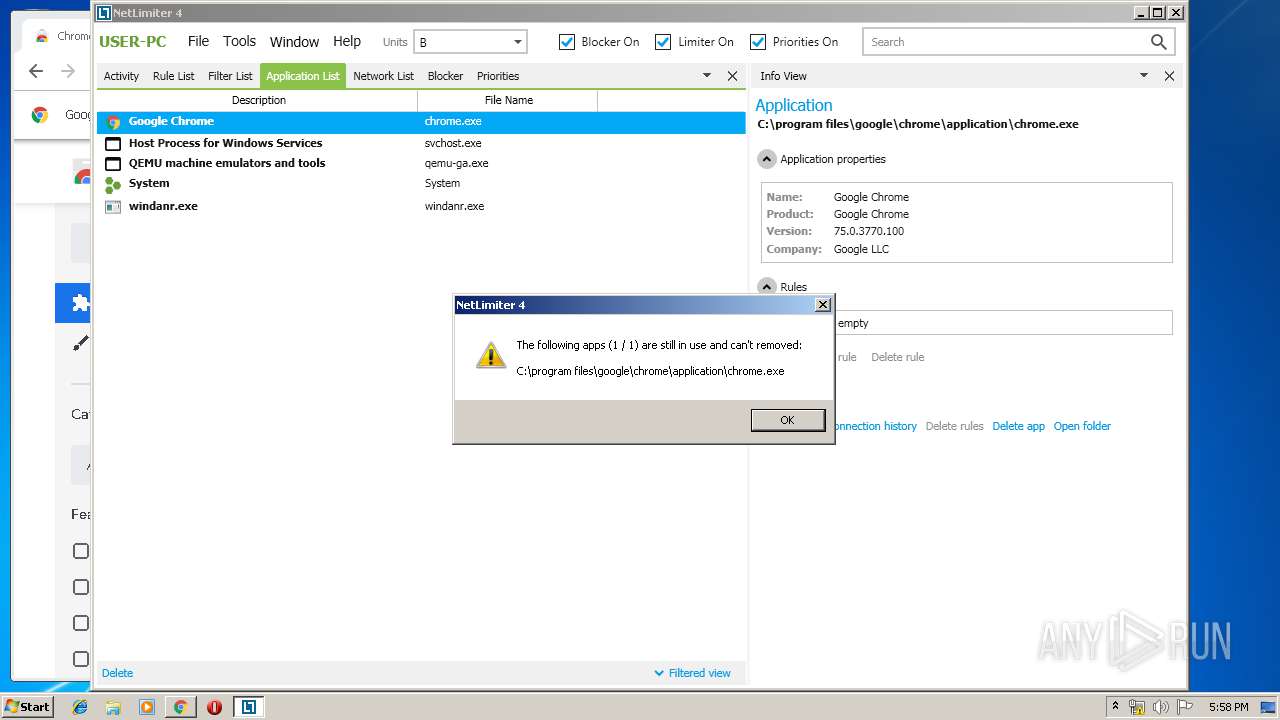Open the Opera taskbar icon
The height and width of the screenshot is (720, 1280).
click(x=214, y=707)
